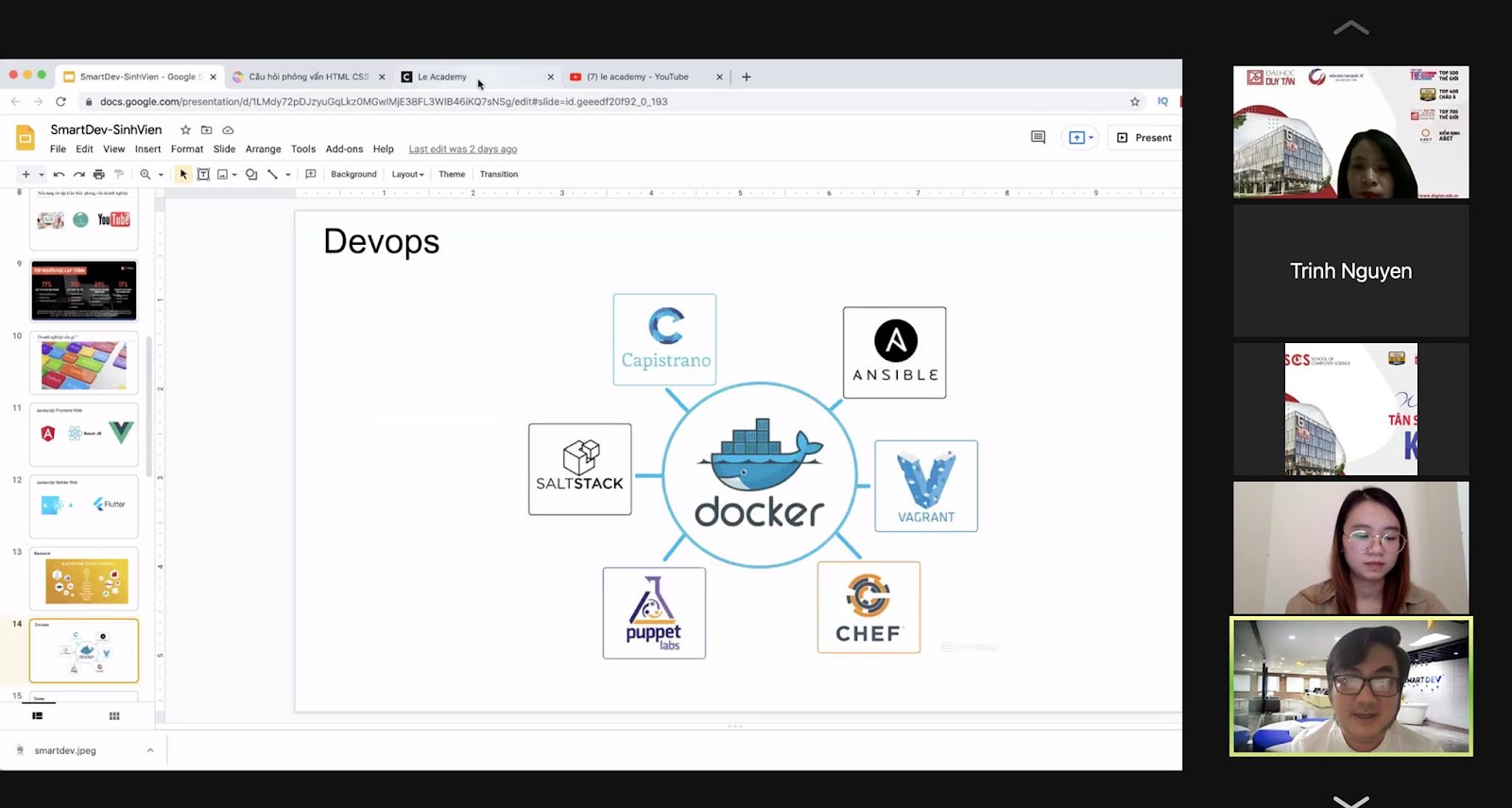Switch to Câu hỏi phỏng vấn HTML CSS tab

(309, 77)
